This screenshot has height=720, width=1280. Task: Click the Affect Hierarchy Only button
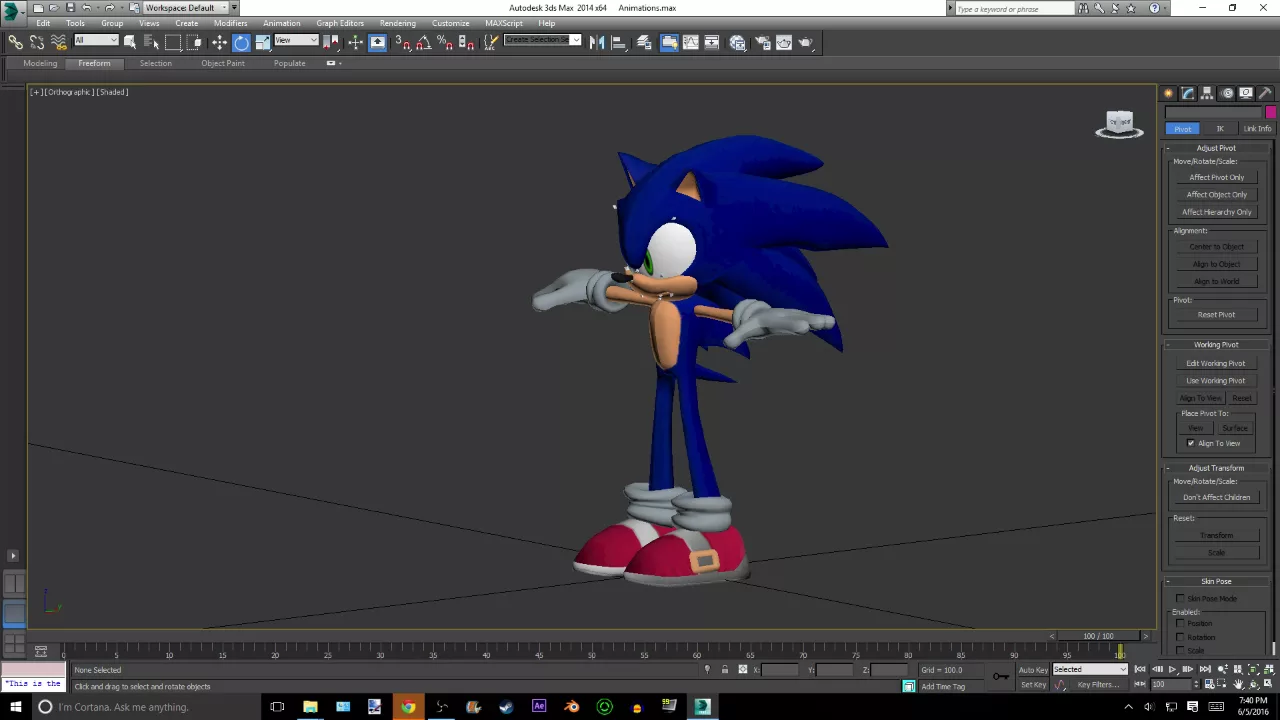tap(1216, 212)
